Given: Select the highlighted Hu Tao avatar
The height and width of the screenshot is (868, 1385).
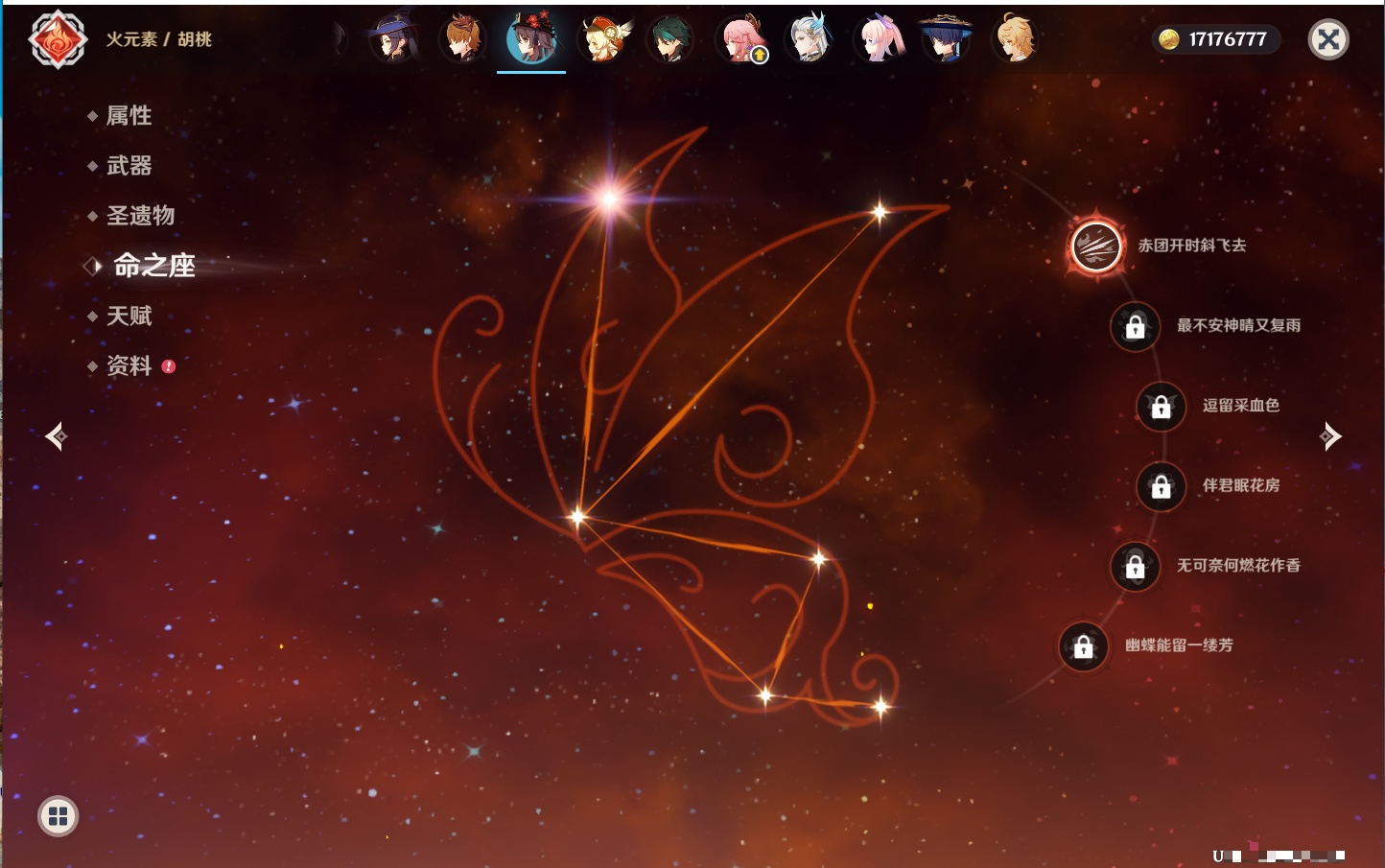Looking at the screenshot, I should [531, 39].
